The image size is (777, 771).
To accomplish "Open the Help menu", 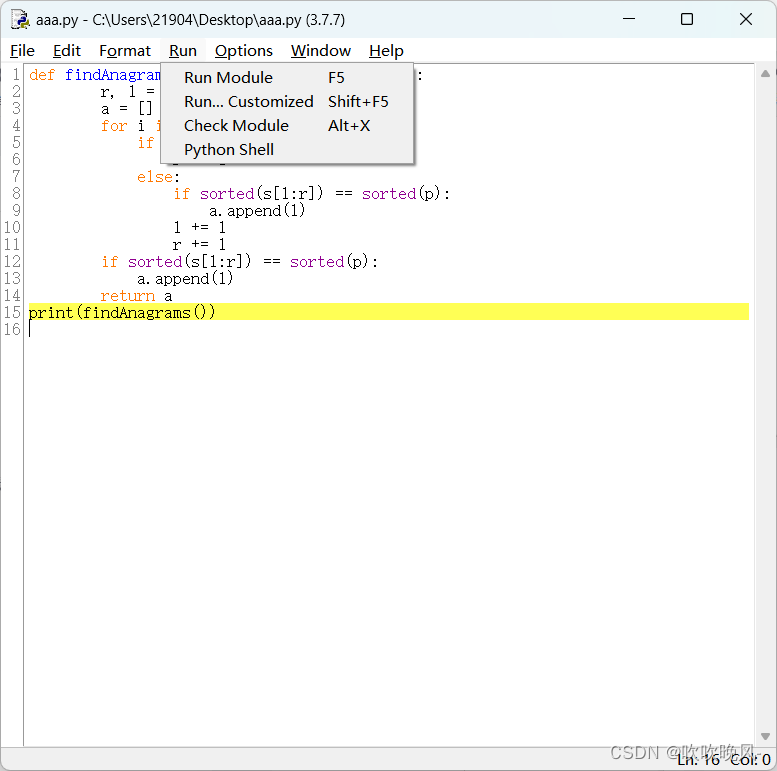I will click(386, 51).
